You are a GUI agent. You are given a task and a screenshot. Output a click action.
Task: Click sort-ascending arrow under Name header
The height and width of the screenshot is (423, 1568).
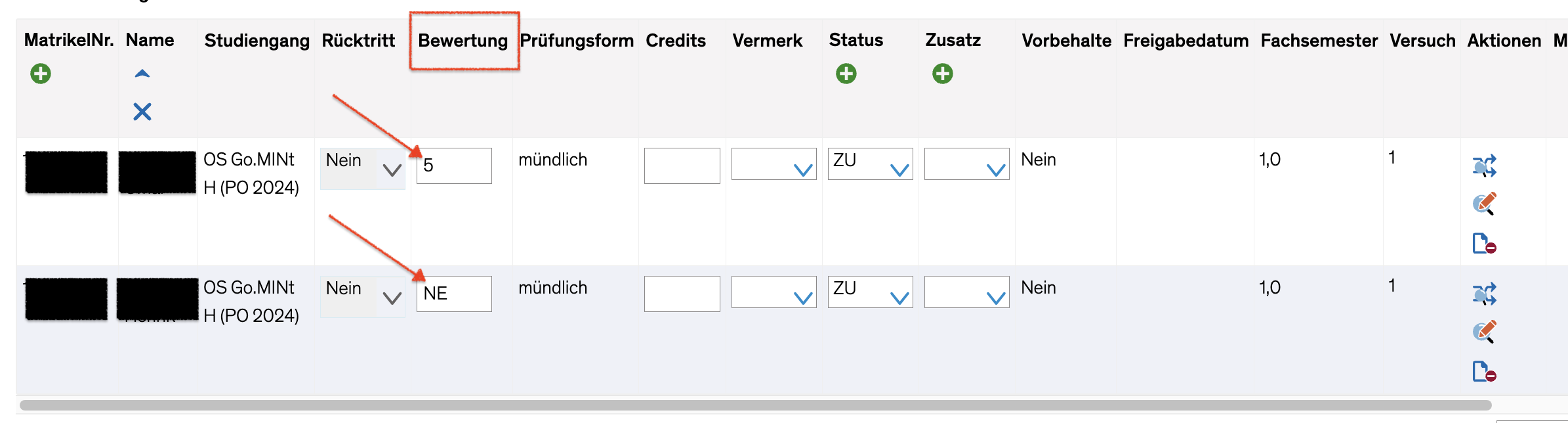(x=142, y=74)
